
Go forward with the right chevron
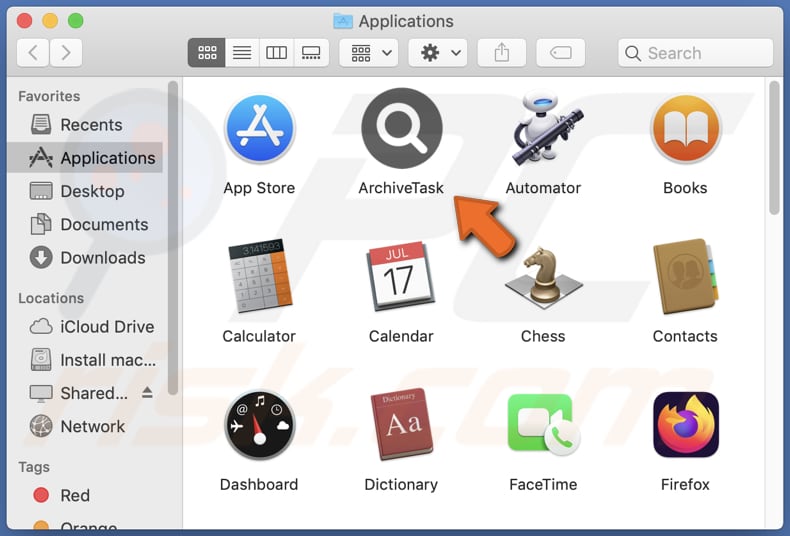(x=66, y=52)
